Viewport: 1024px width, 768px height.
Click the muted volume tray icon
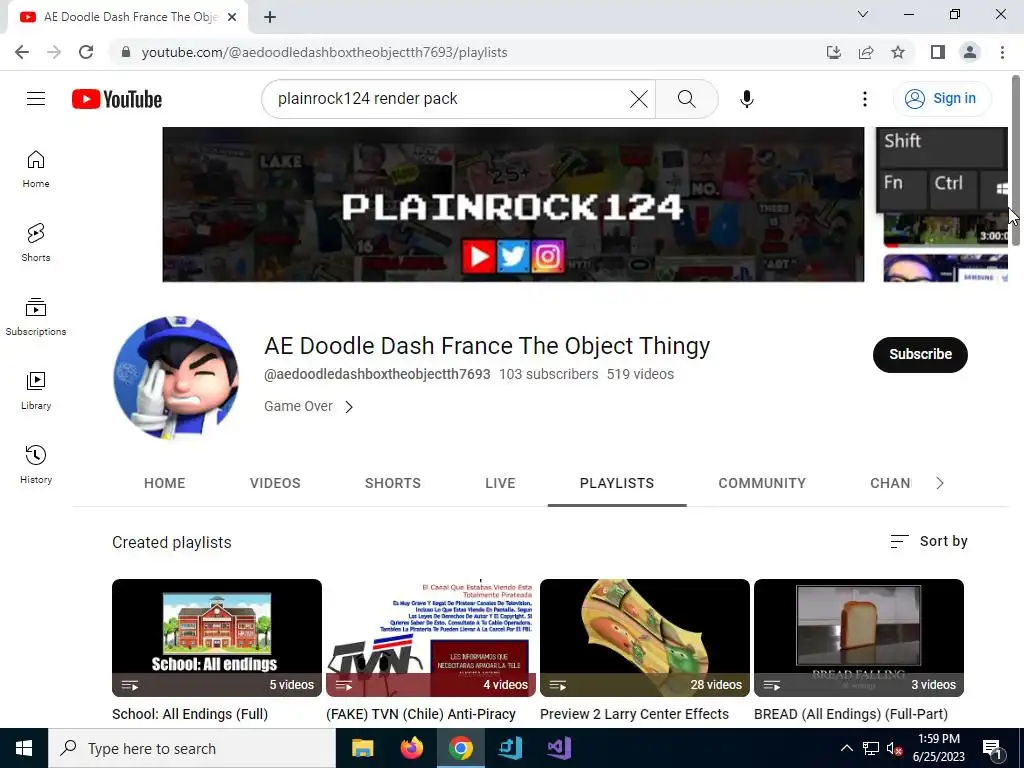click(x=894, y=748)
